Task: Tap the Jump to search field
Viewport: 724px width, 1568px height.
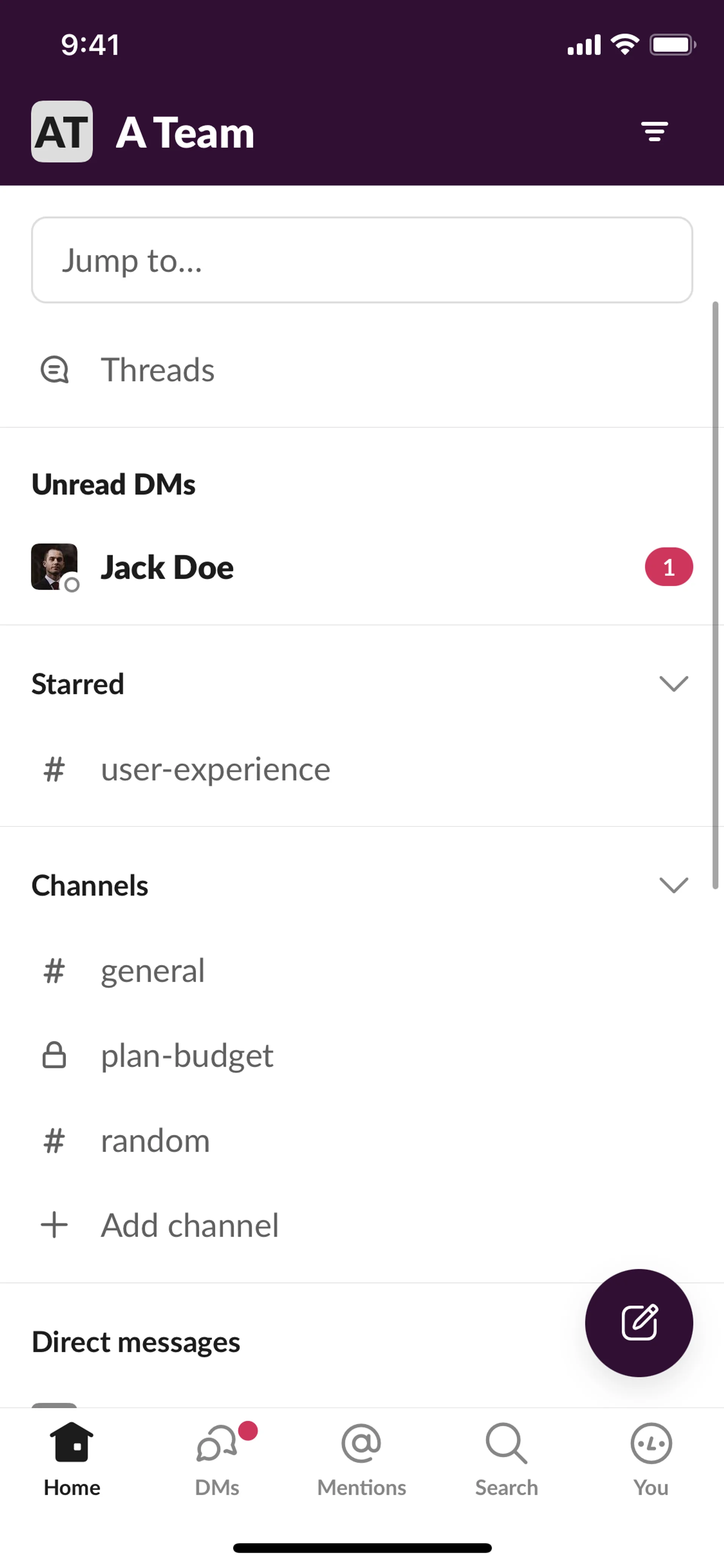Action: (x=361, y=260)
